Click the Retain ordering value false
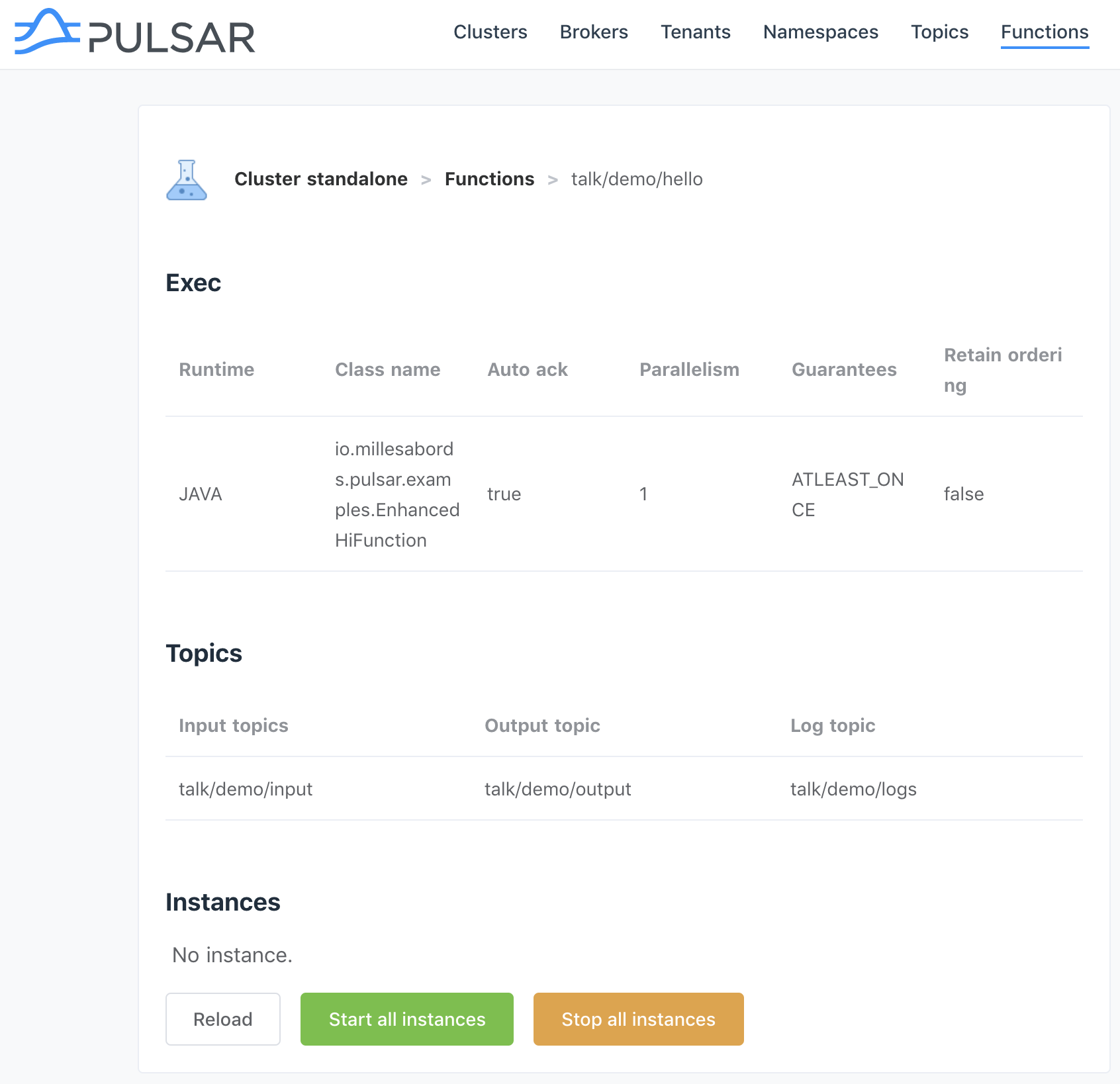This screenshot has height=1084, width=1120. 964,494
